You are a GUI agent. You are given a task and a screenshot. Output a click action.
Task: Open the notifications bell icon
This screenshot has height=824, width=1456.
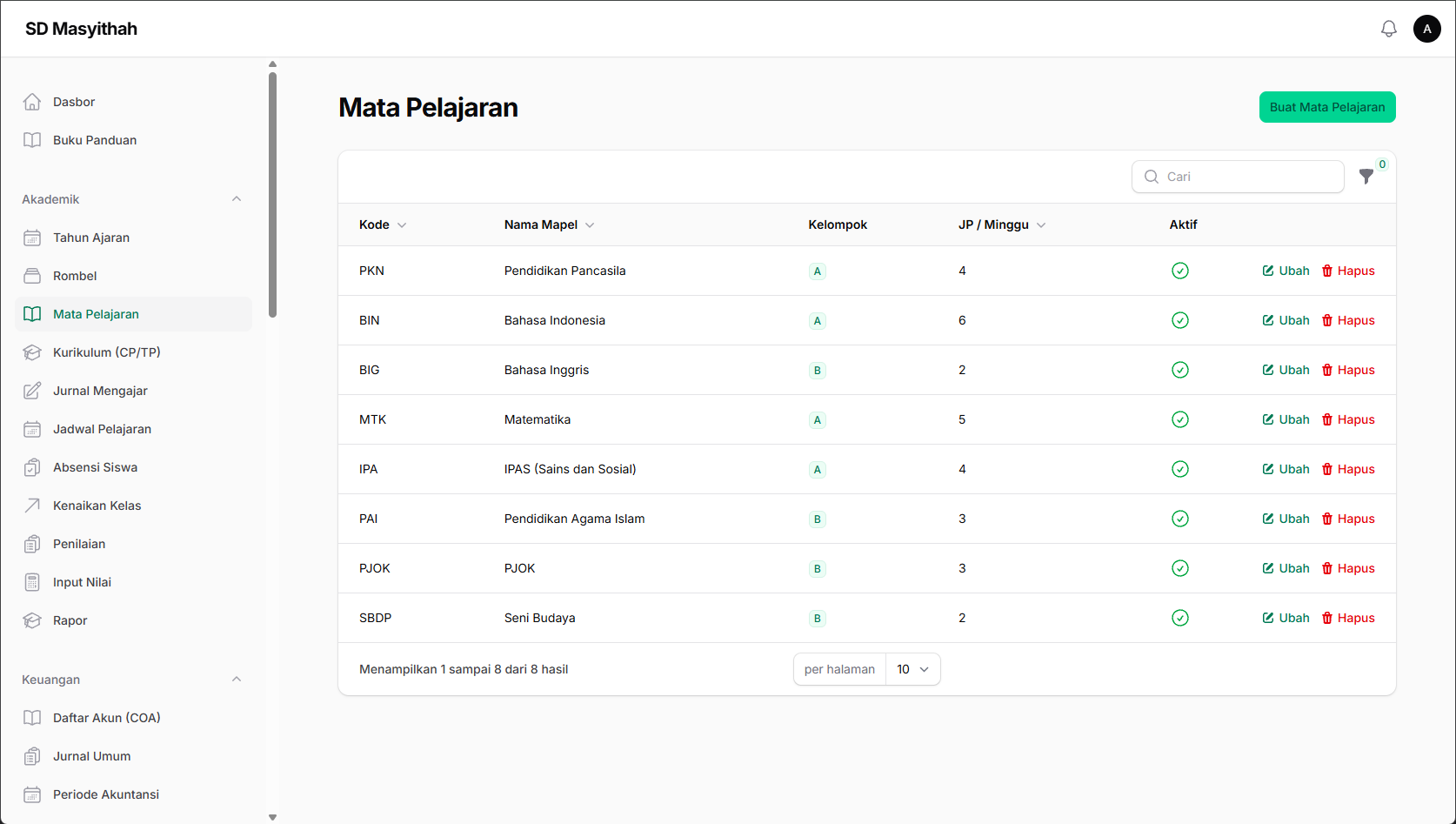click(1389, 29)
